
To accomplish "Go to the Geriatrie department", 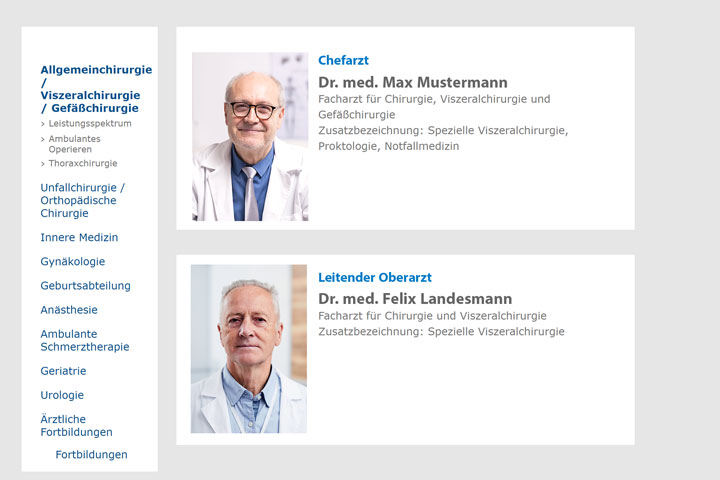I will [x=63, y=371].
